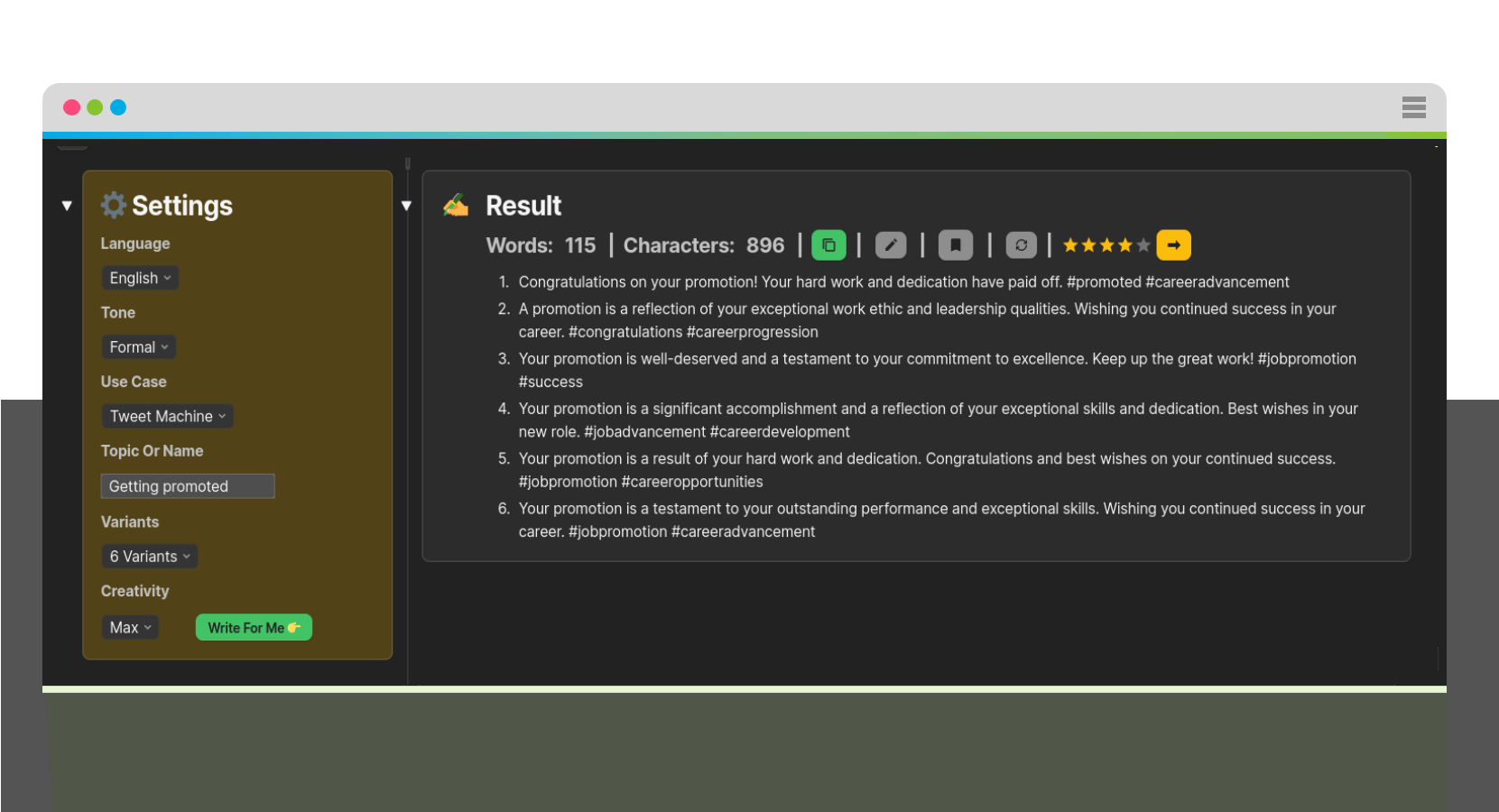Click the Settings heading text
Viewport: 1499px width, 812px height.
point(182,206)
